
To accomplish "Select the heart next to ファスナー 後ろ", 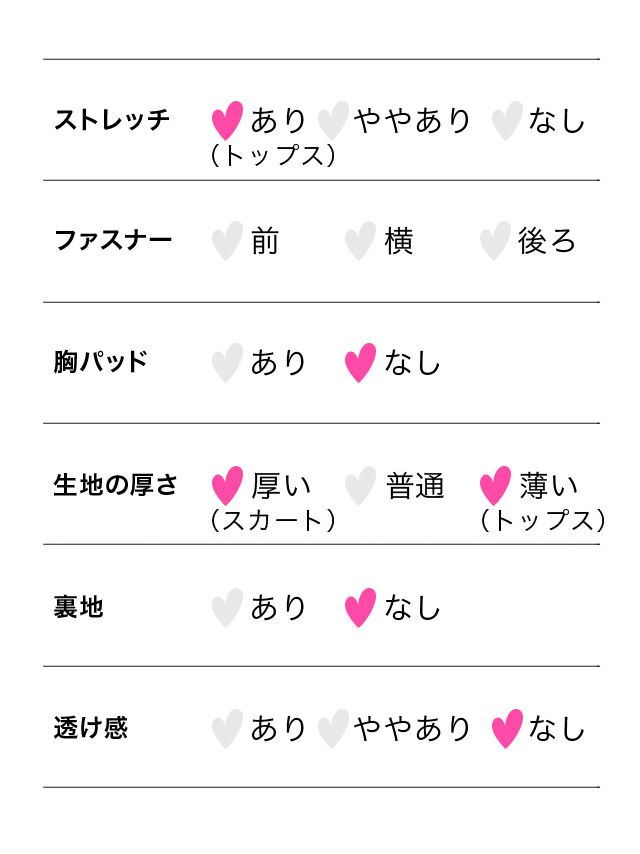I will click(494, 241).
